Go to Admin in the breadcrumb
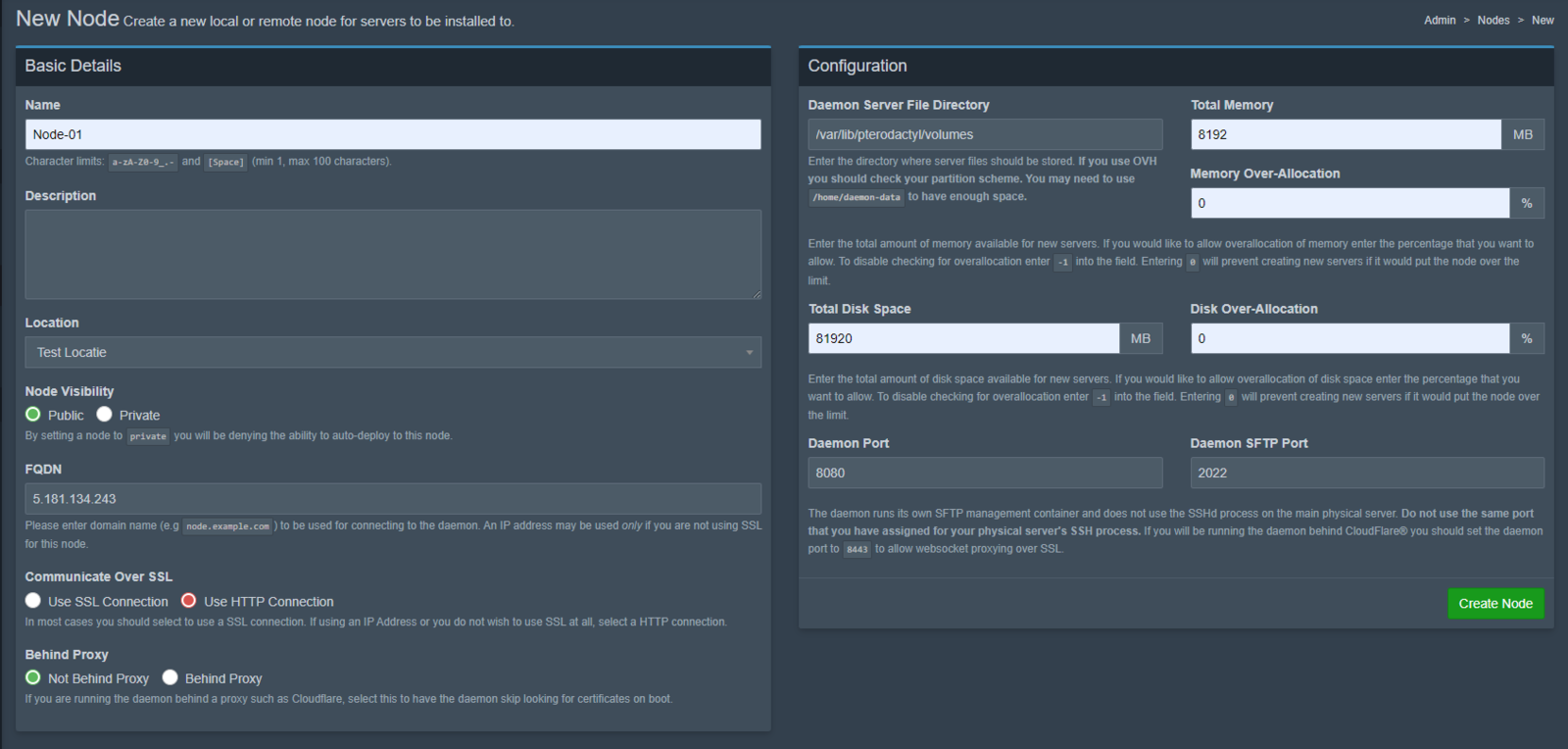Screen dimensions: 1568x749 [1439, 21]
